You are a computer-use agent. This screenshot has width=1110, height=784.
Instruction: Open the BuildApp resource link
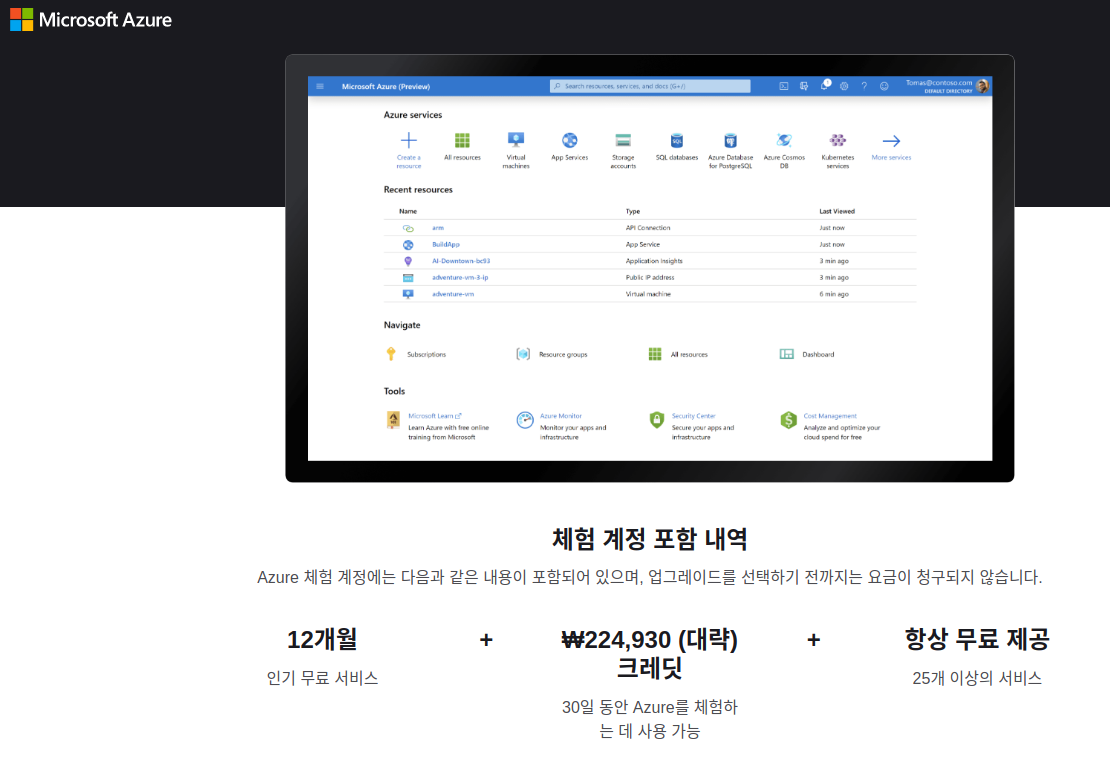pos(446,244)
